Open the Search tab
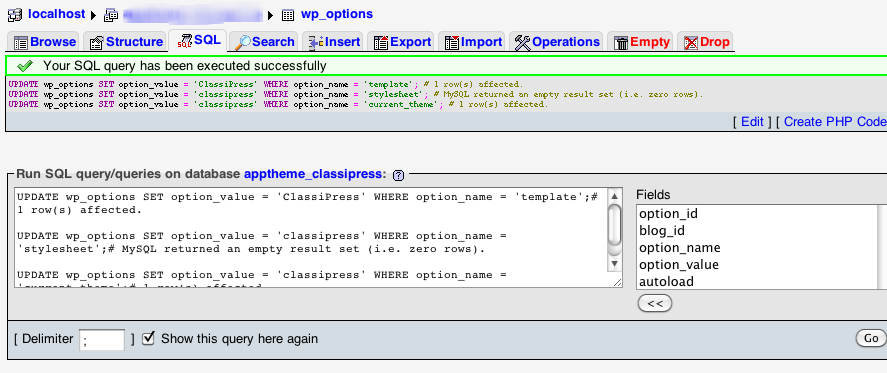This screenshot has width=887, height=373. [265, 42]
